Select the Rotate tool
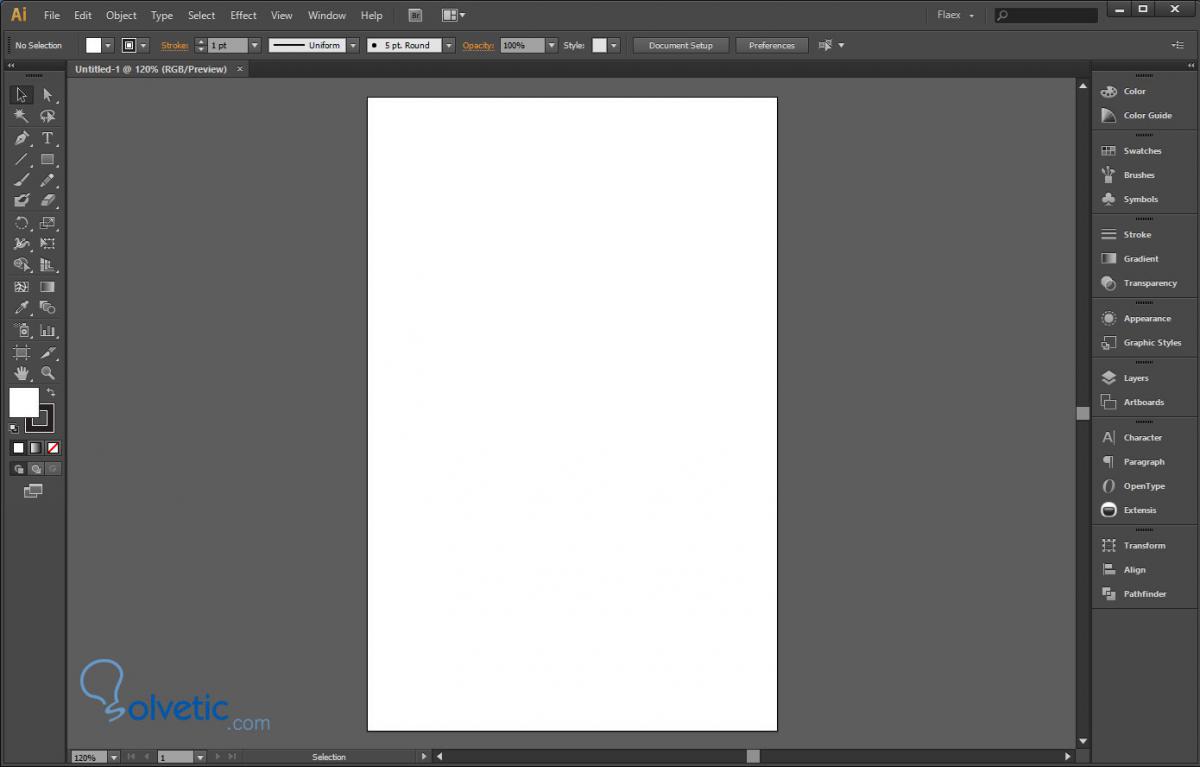 [21, 223]
